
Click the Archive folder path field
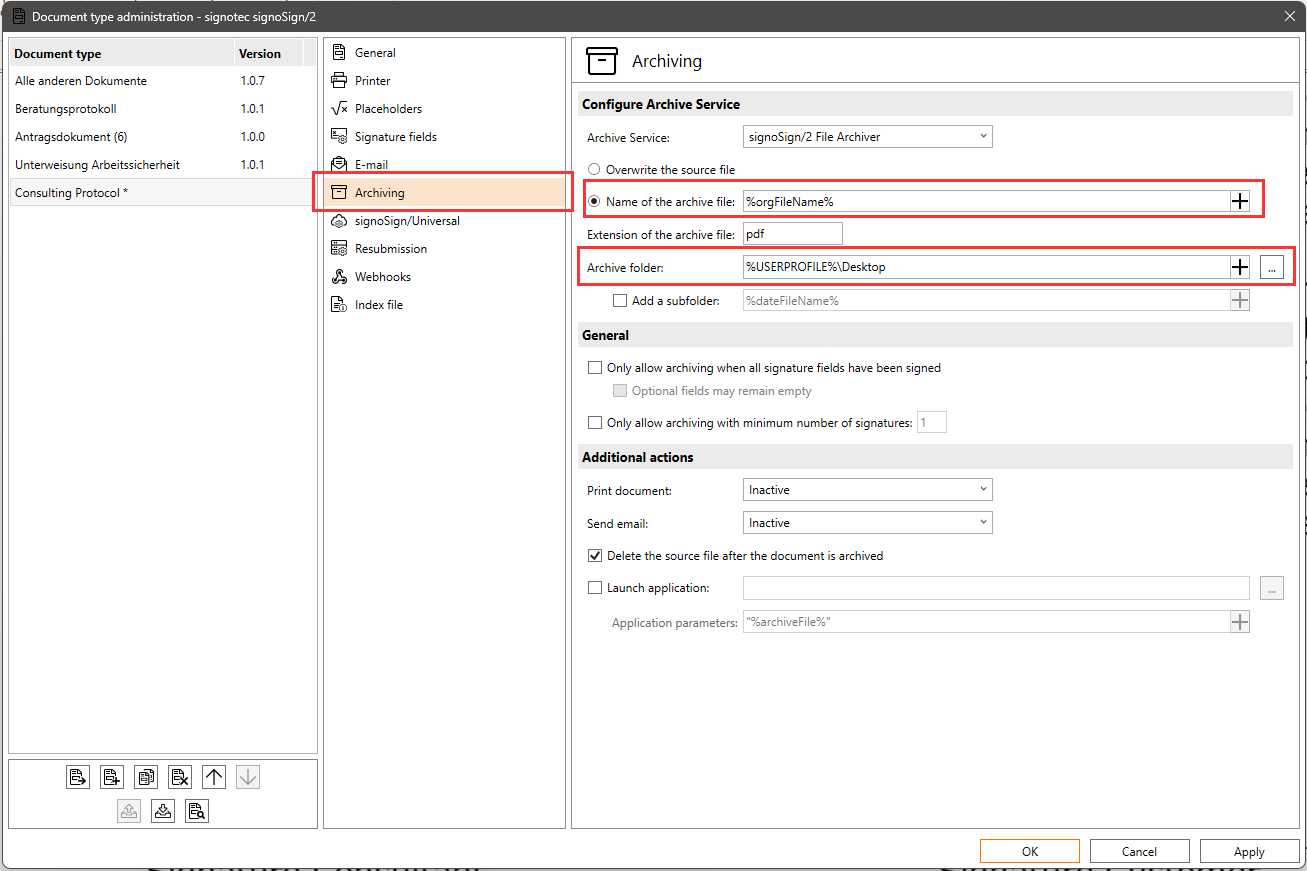986,267
